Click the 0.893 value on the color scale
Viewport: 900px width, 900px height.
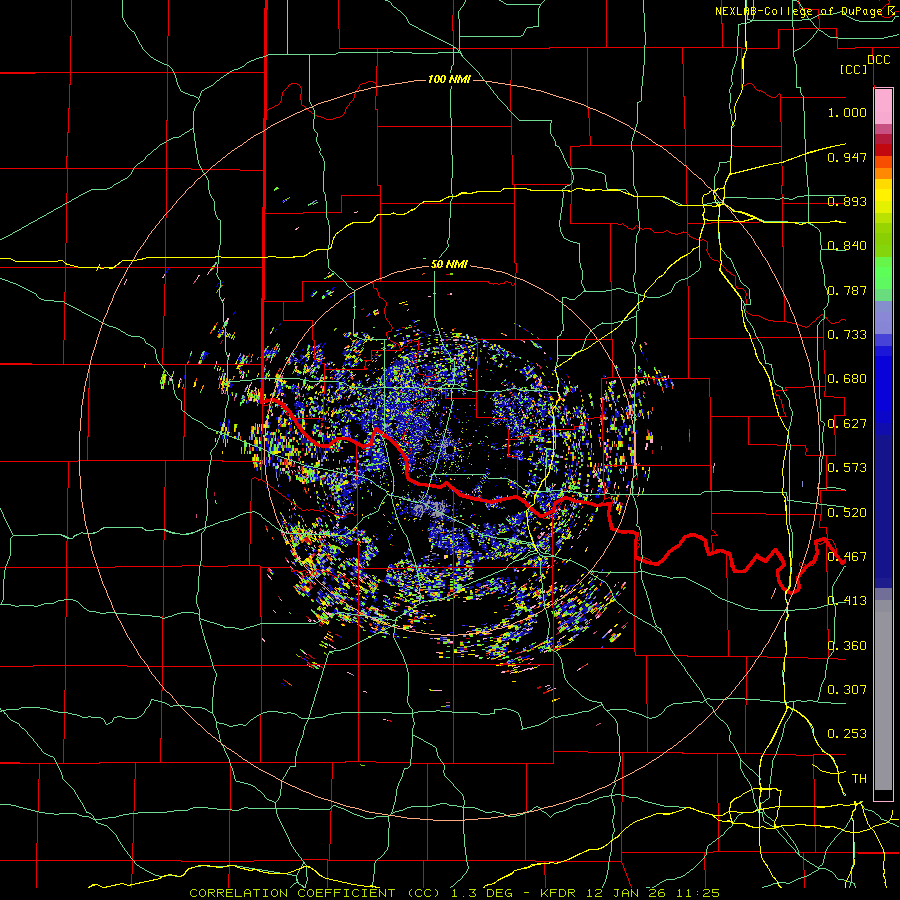(x=847, y=201)
